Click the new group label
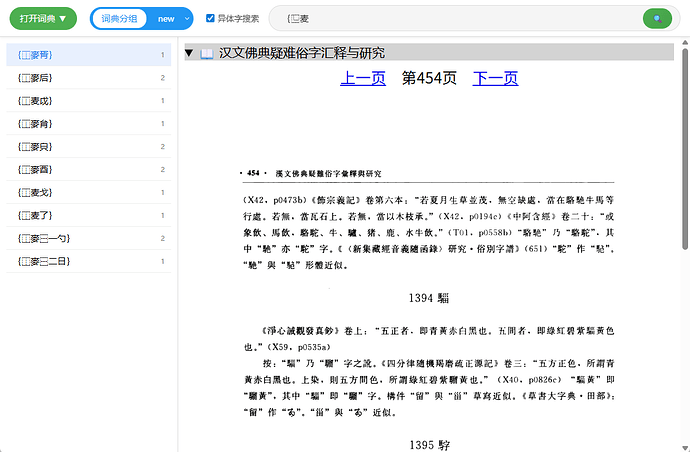Screen dimensions: 690x452 click(166, 19)
